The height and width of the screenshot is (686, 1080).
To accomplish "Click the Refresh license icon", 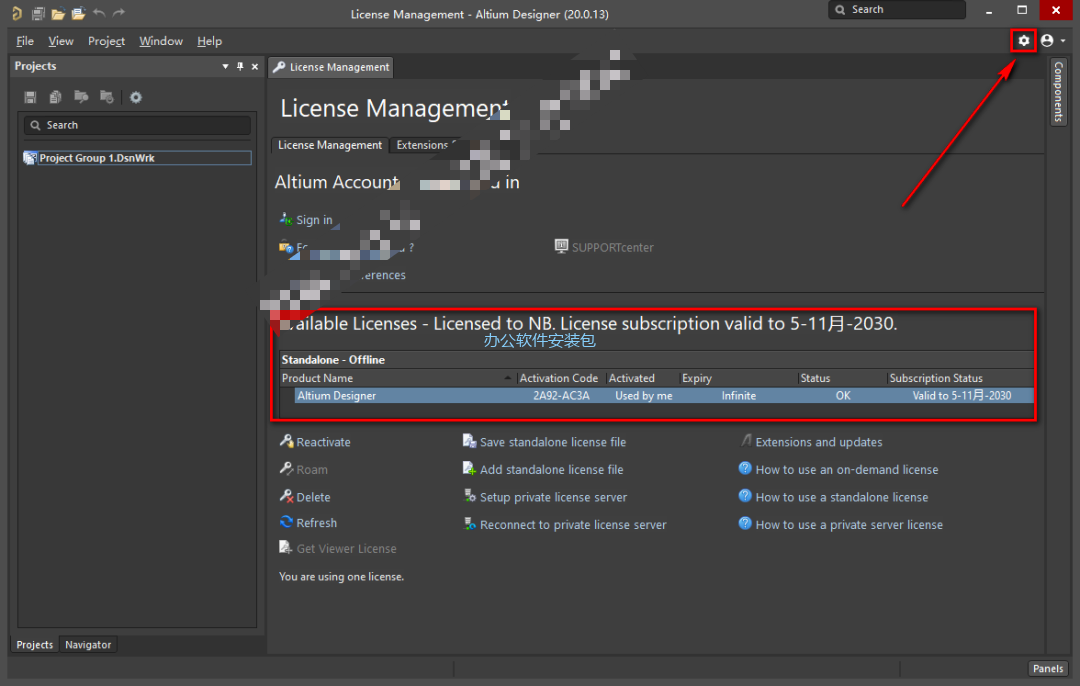I will pos(287,523).
